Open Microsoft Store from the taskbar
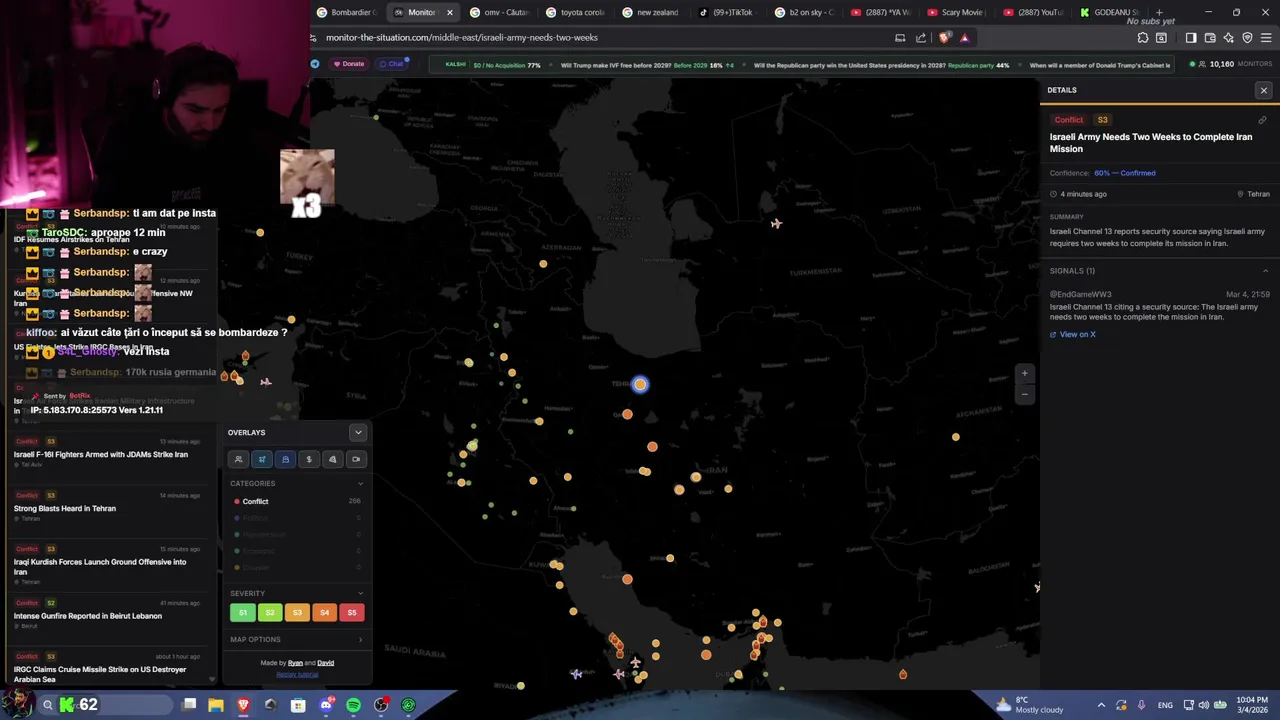 (298, 705)
